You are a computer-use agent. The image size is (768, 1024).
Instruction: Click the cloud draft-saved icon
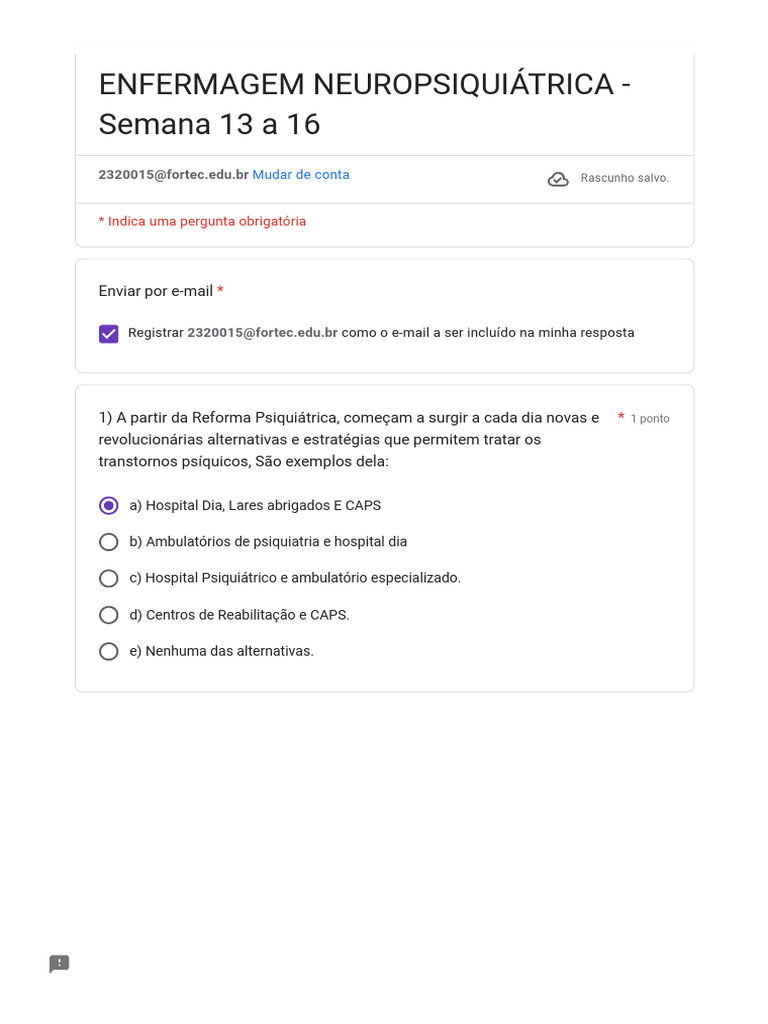pos(558,179)
